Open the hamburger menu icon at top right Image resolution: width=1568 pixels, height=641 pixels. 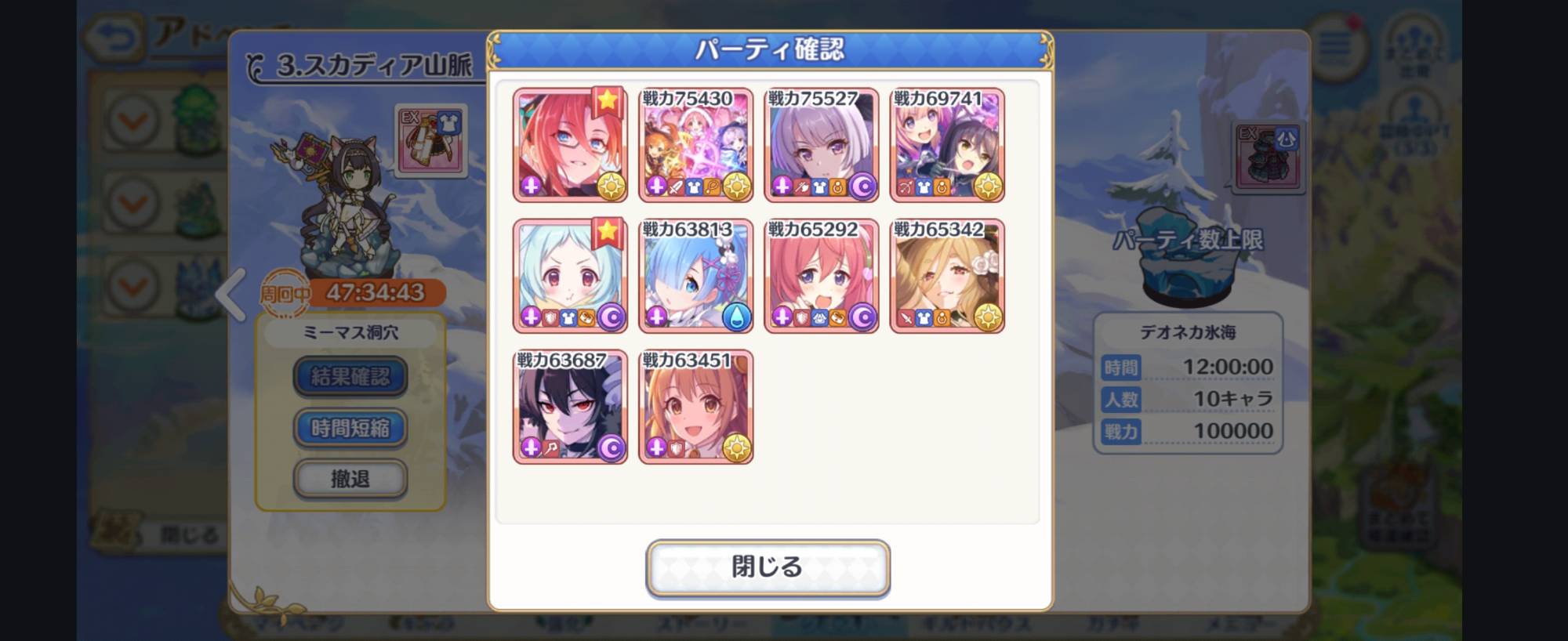[1334, 47]
